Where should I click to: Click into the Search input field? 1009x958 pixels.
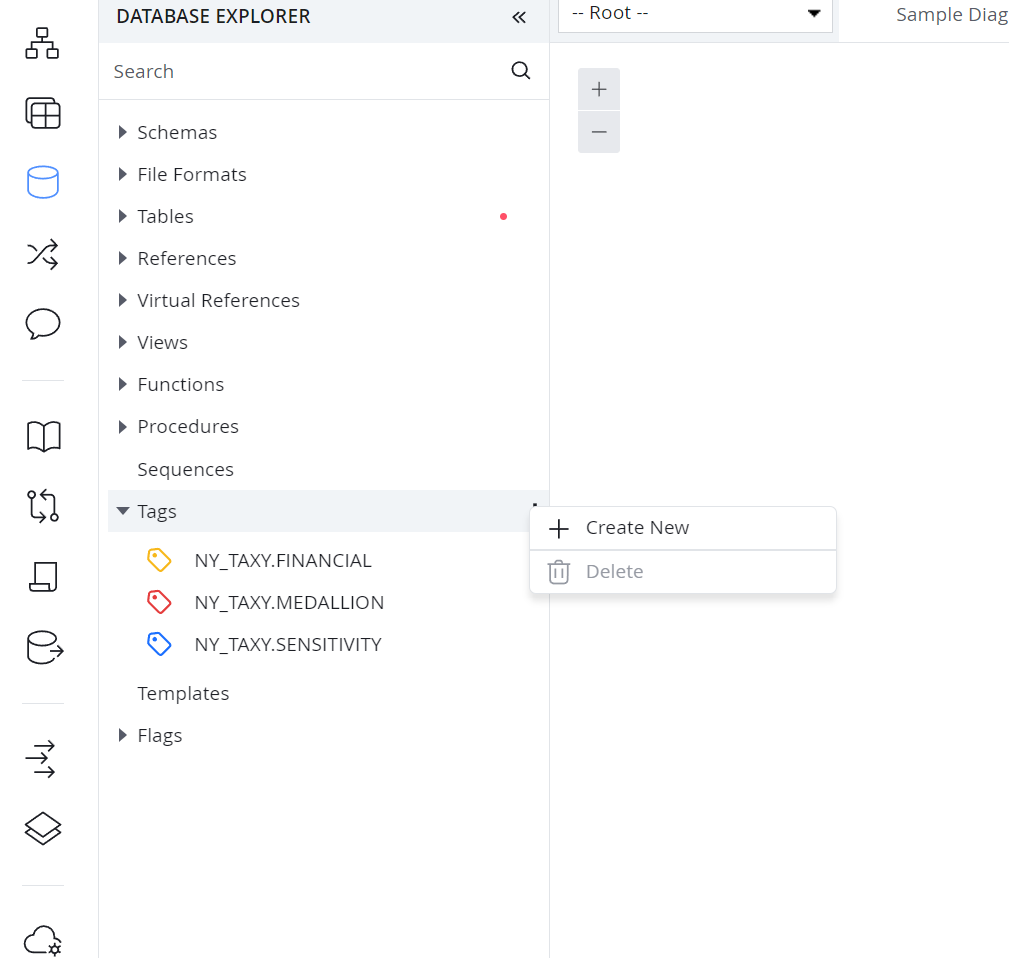click(300, 71)
